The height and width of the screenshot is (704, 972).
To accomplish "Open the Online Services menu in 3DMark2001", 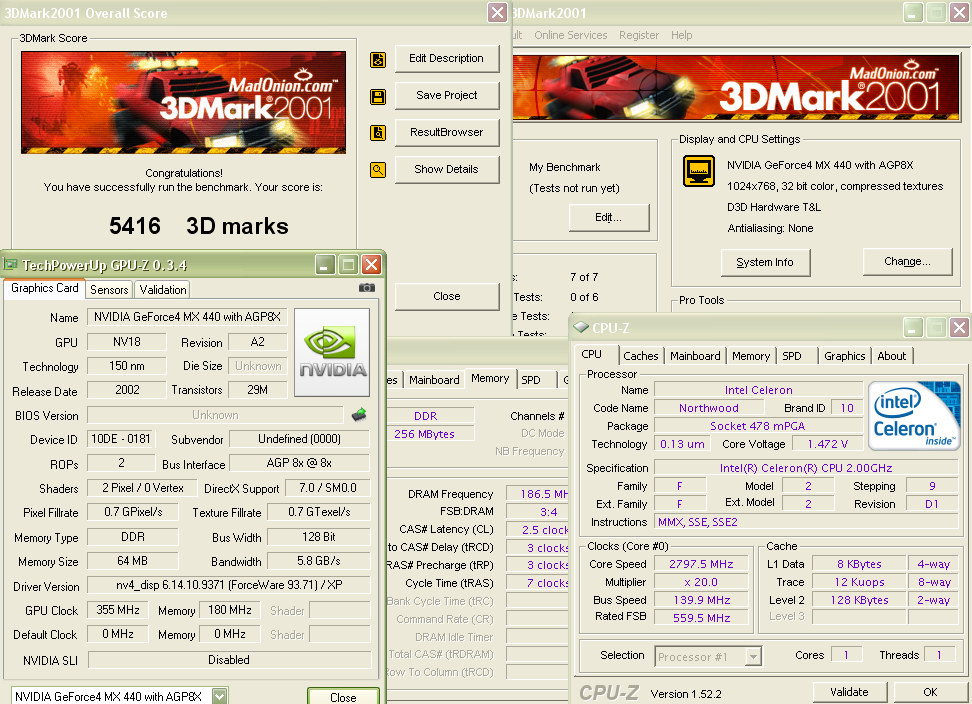I will 570,35.
